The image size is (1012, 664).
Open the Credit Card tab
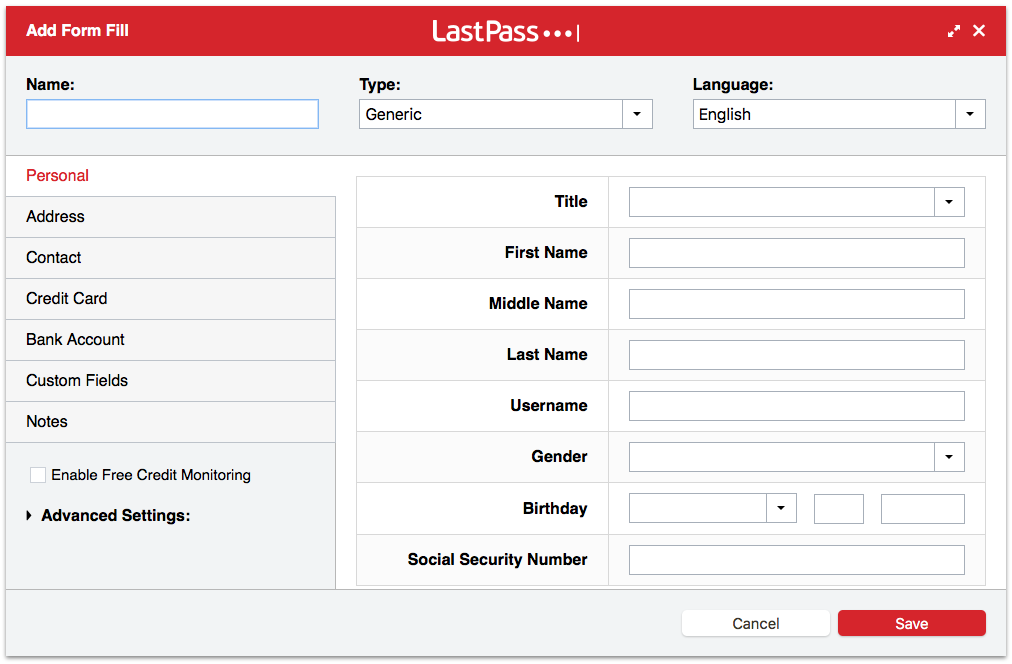coord(170,299)
